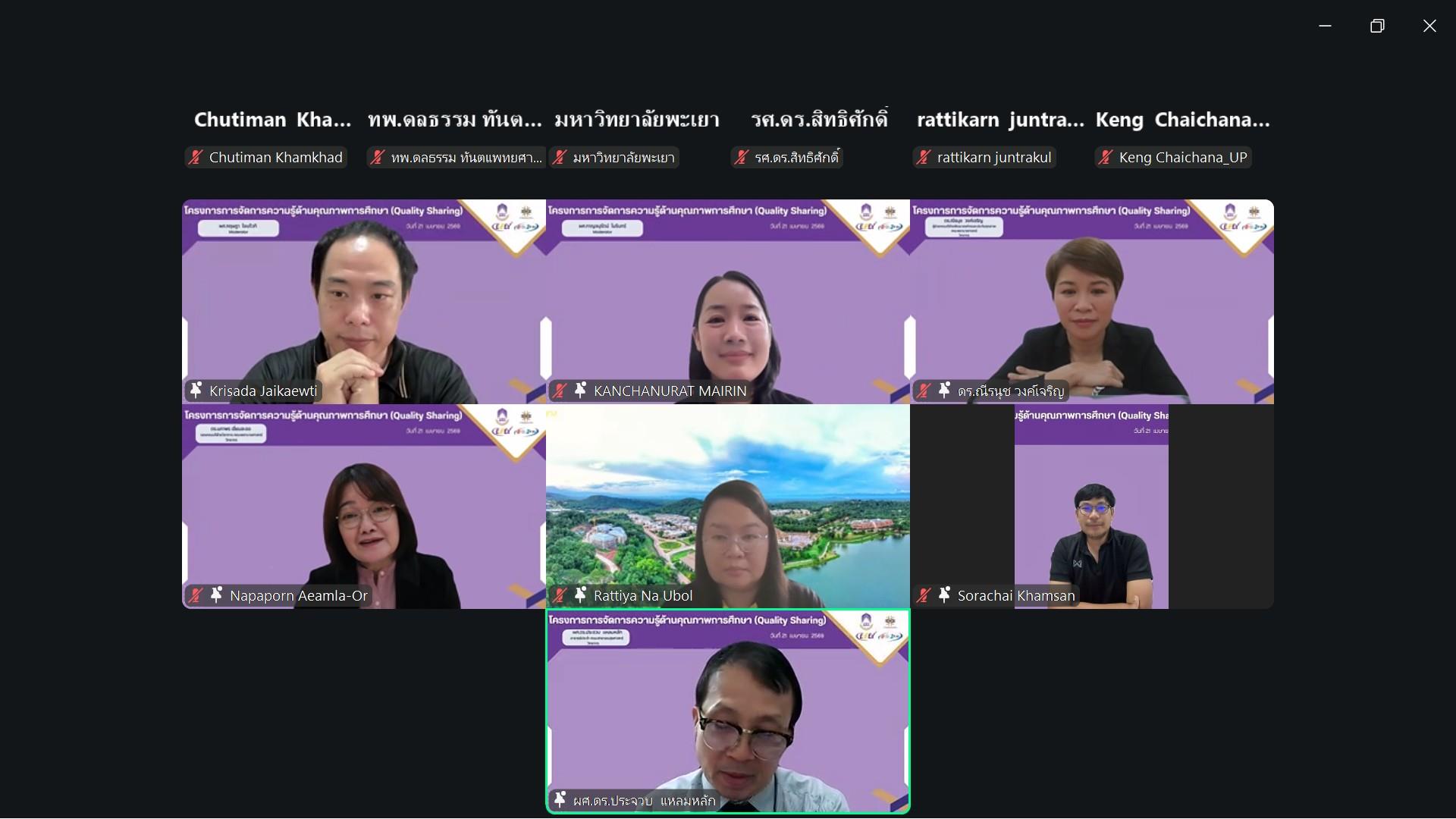
Task: Select Krisada Jaikaewti video tile
Action: coord(364,302)
